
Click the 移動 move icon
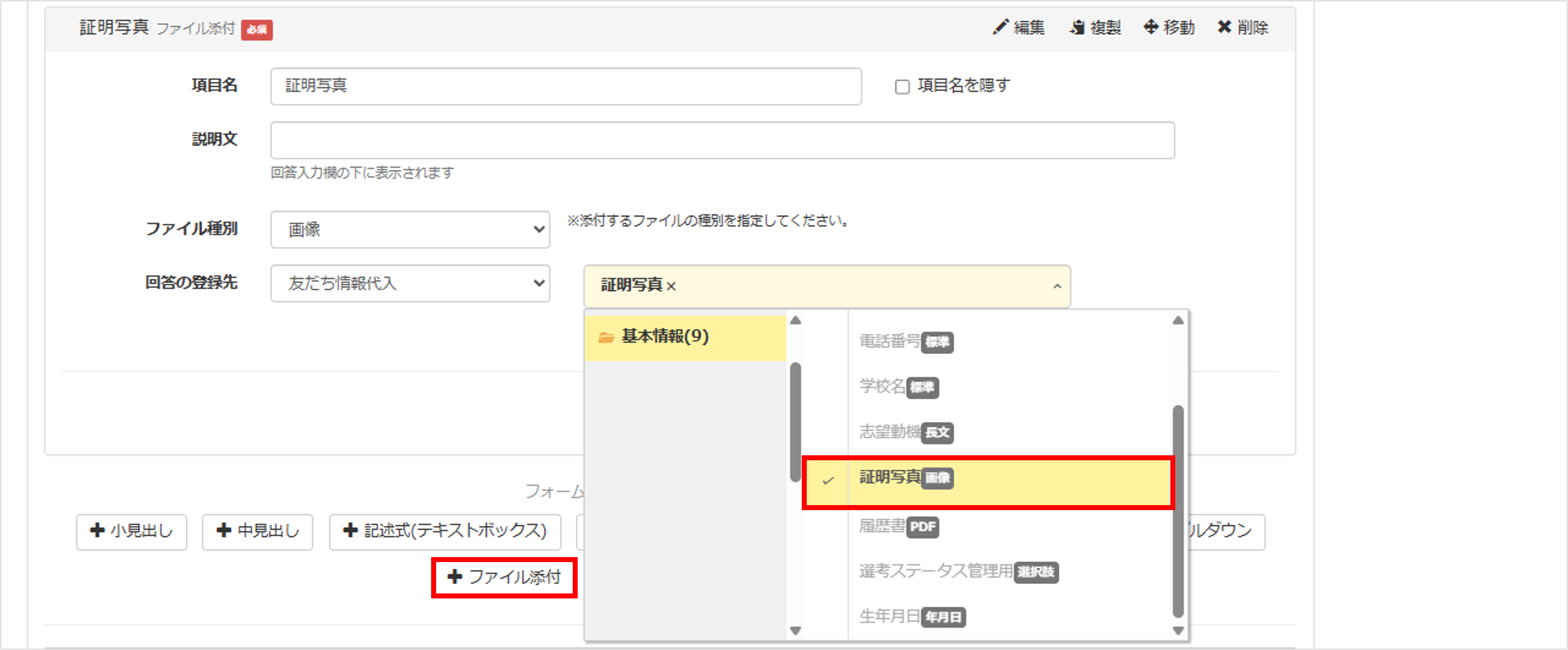[x=1150, y=27]
